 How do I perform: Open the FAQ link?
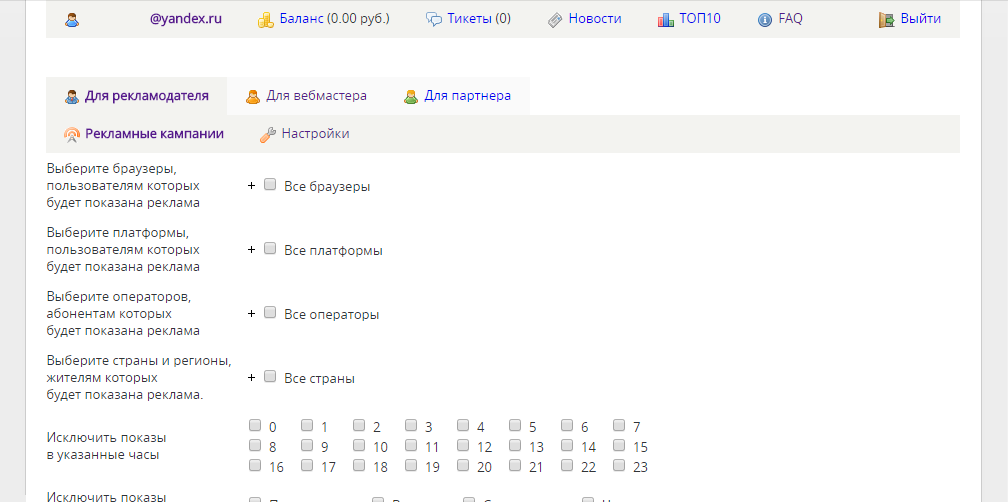[790, 19]
